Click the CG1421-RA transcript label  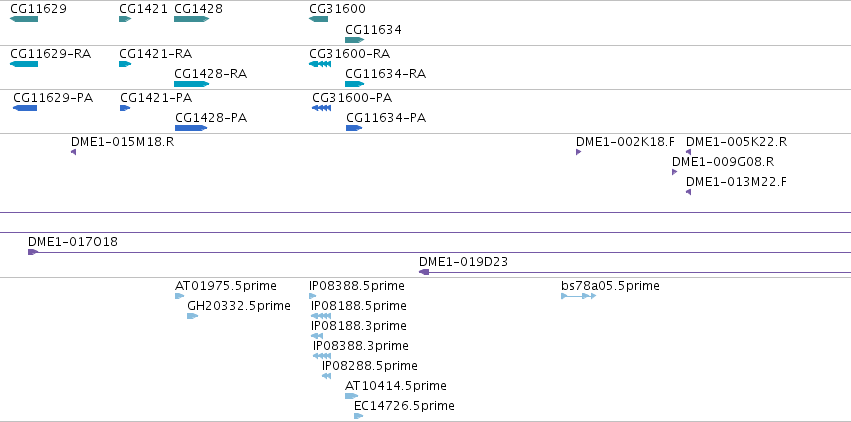tap(155, 54)
